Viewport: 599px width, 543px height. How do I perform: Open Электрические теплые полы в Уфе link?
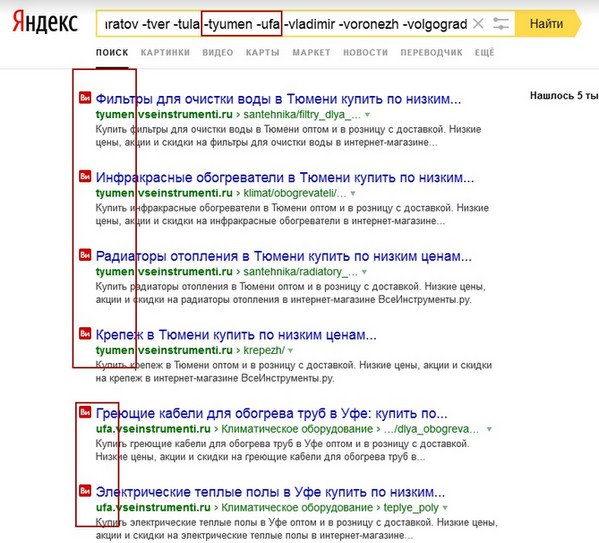270,492
